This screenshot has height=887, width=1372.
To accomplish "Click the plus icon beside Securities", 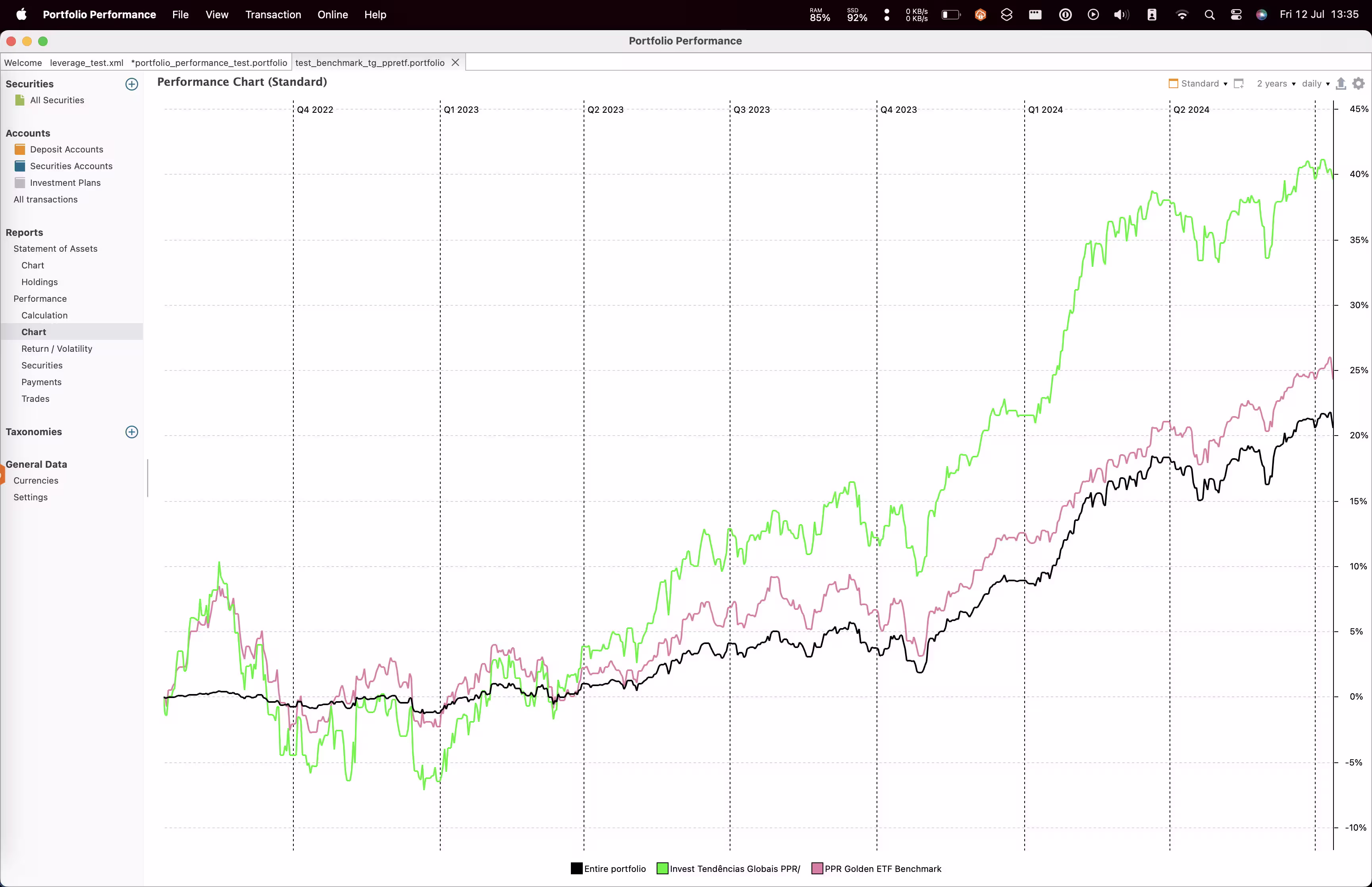I will tap(131, 84).
